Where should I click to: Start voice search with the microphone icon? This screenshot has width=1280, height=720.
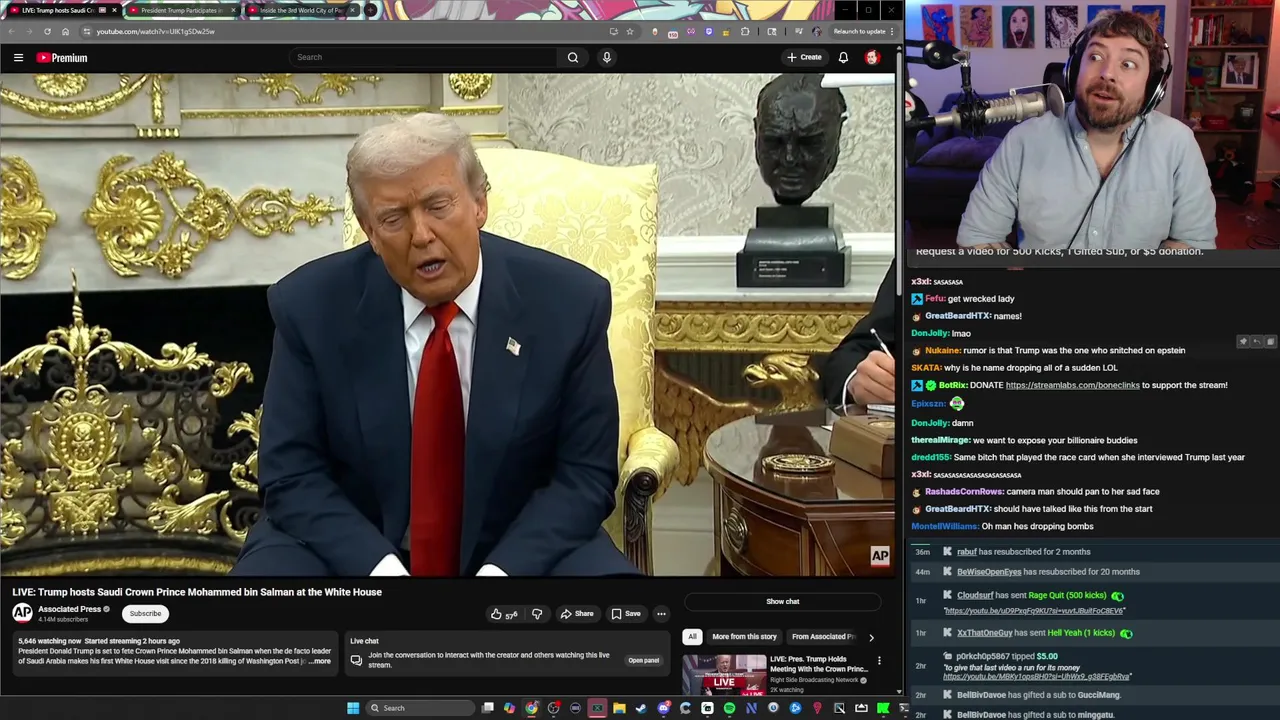[x=606, y=57]
